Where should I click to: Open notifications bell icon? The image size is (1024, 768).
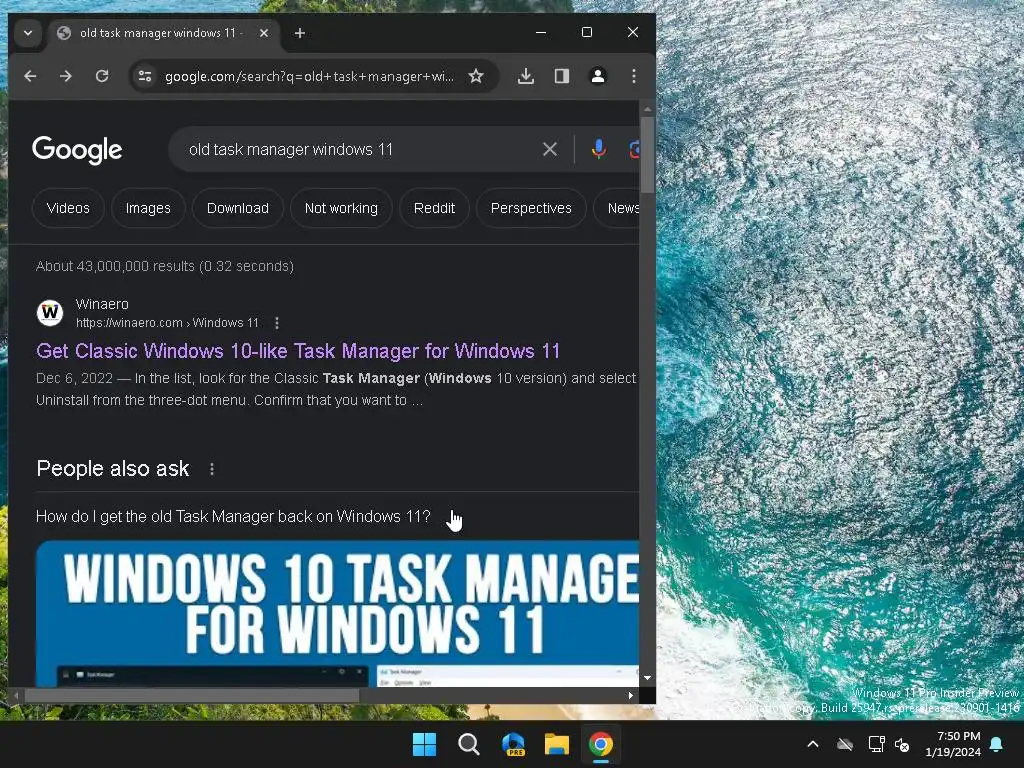click(x=997, y=744)
